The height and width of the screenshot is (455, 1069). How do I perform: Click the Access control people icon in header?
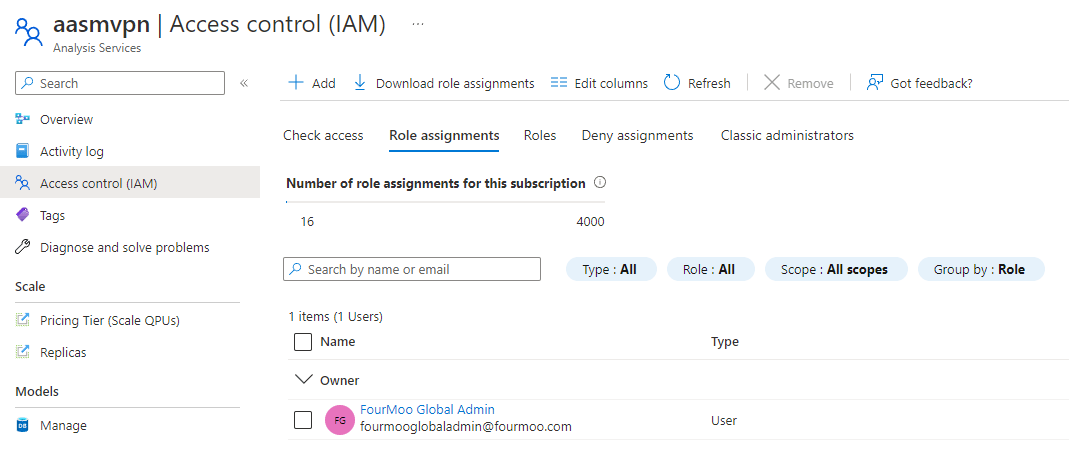click(29, 31)
